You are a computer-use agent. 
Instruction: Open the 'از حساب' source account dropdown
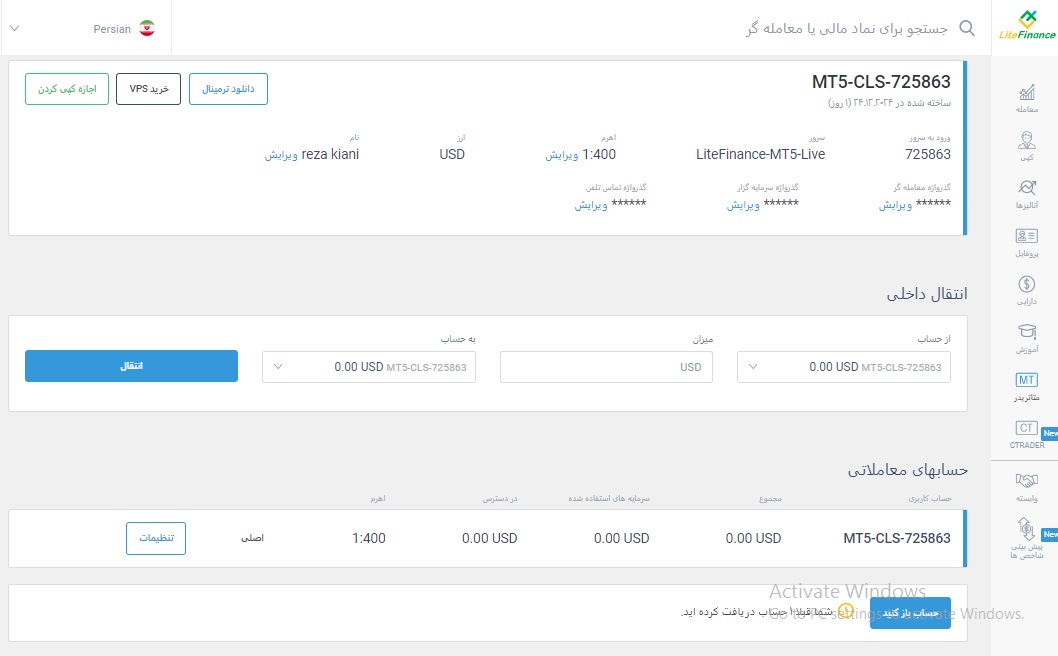(x=843, y=367)
